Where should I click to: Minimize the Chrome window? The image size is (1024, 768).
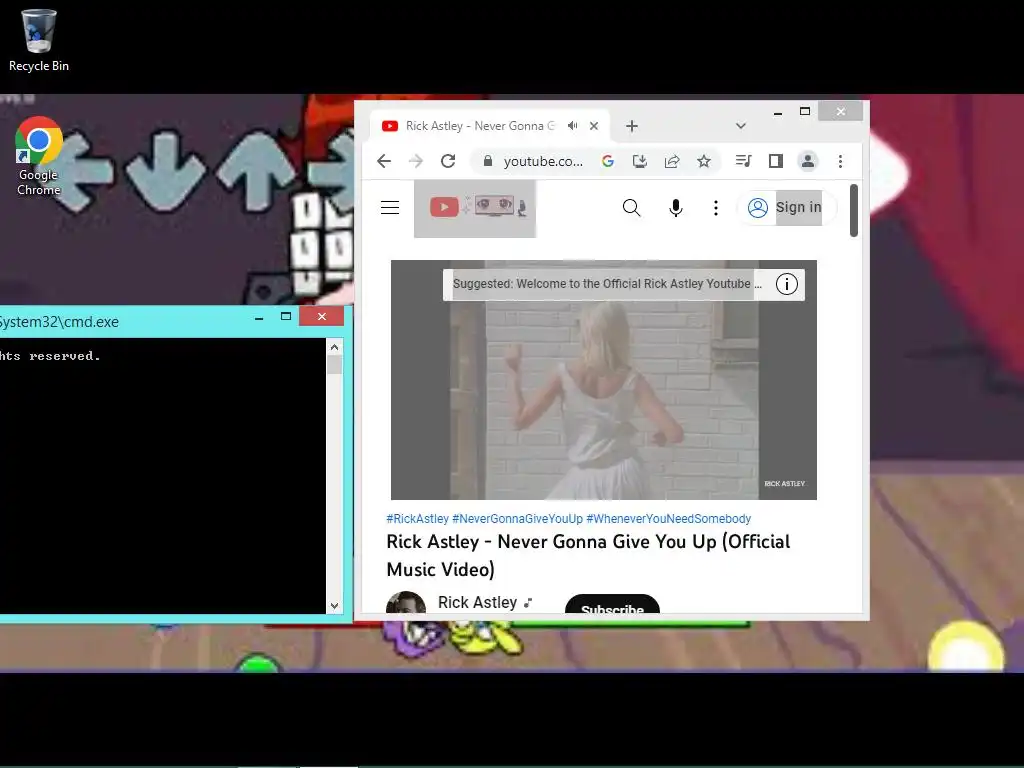778,112
